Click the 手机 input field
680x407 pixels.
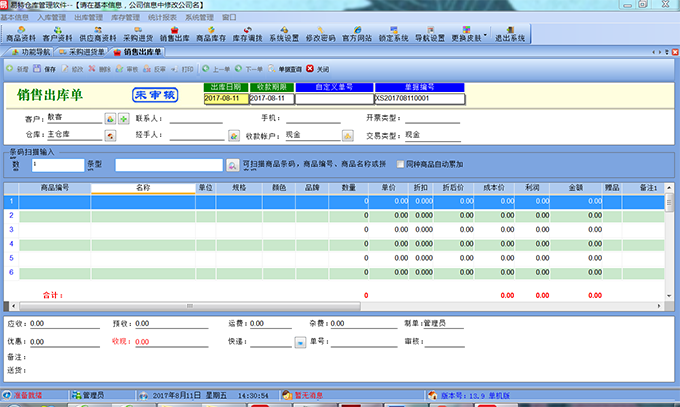[x=313, y=118]
